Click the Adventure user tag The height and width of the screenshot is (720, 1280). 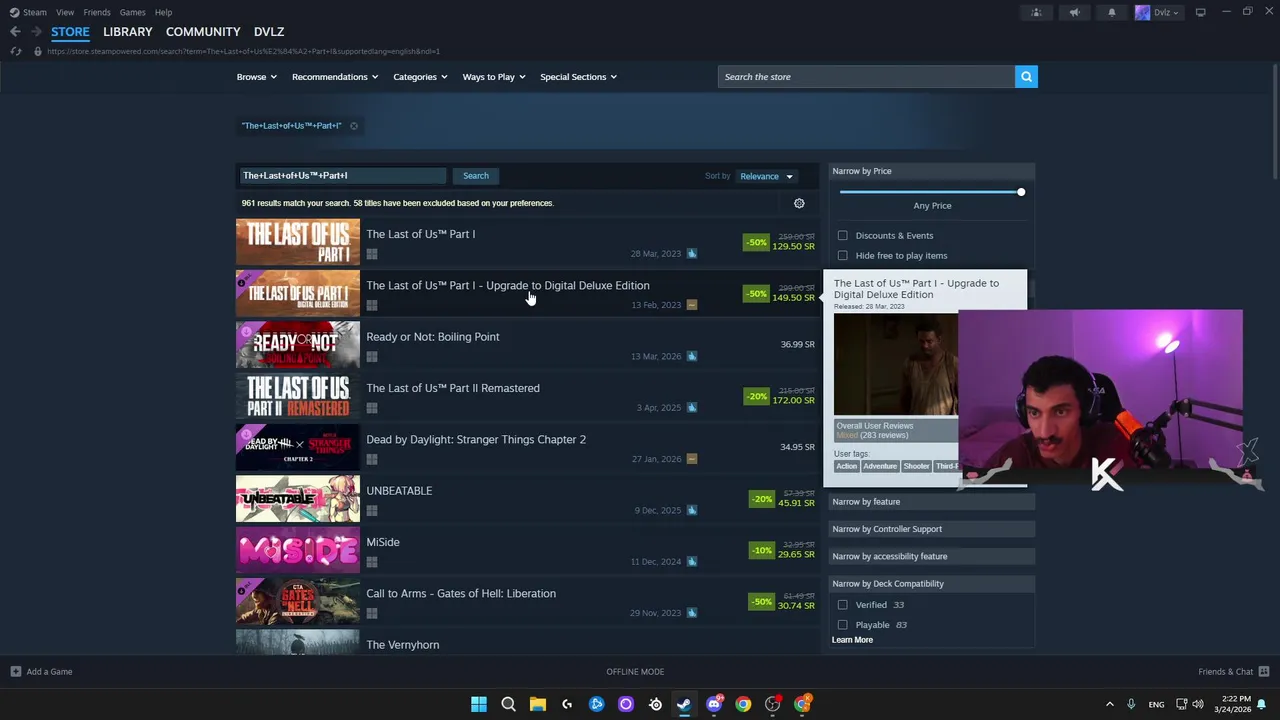880,466
